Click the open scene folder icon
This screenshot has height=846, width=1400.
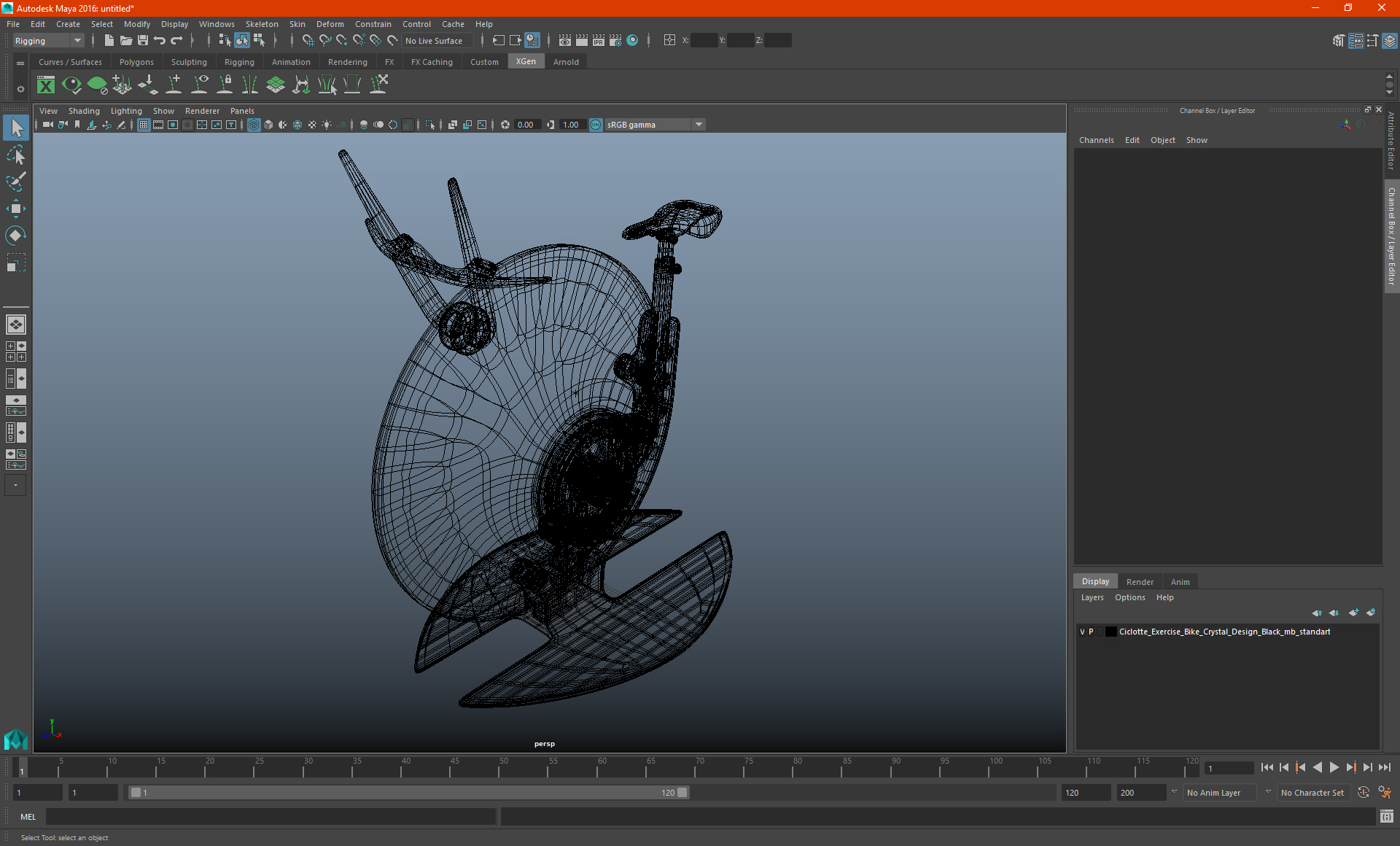pos(125,41)
